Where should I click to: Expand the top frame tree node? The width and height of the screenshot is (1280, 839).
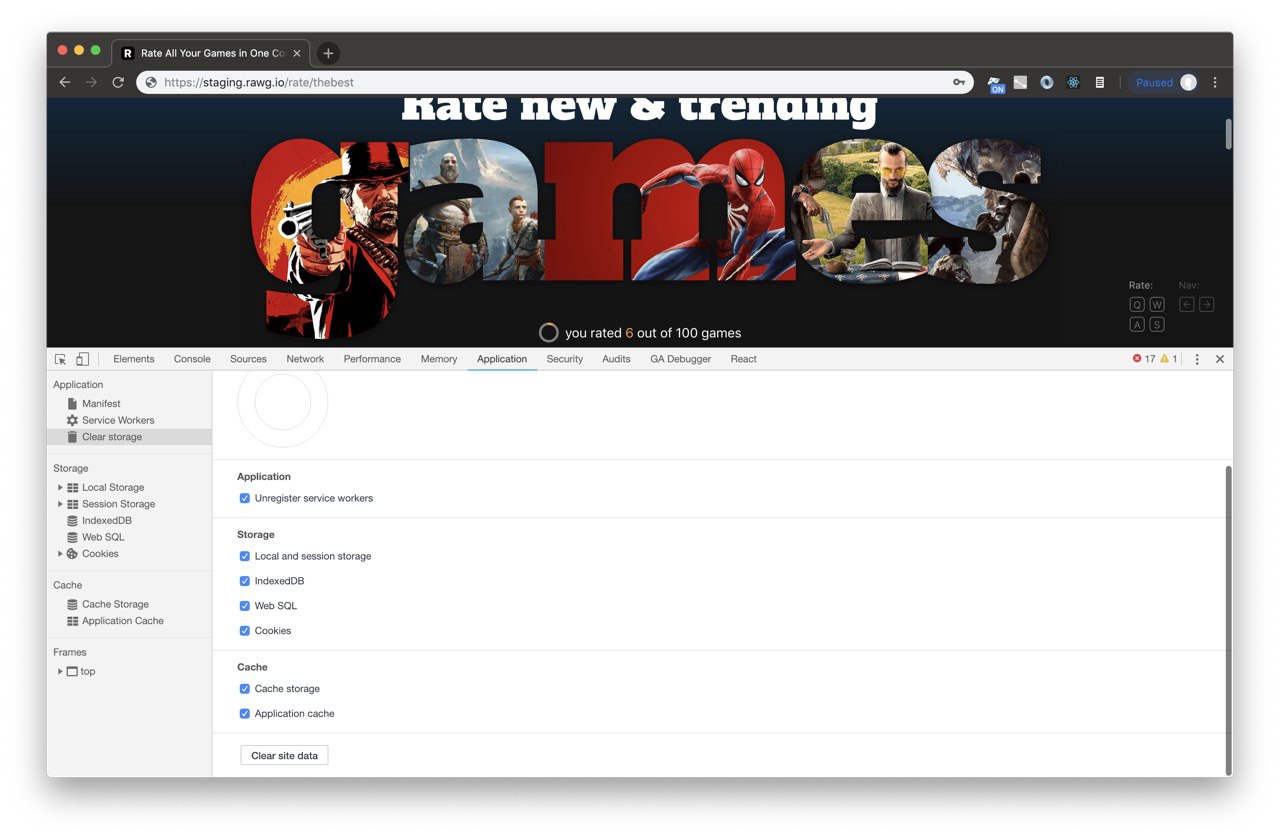pos(60,672)
